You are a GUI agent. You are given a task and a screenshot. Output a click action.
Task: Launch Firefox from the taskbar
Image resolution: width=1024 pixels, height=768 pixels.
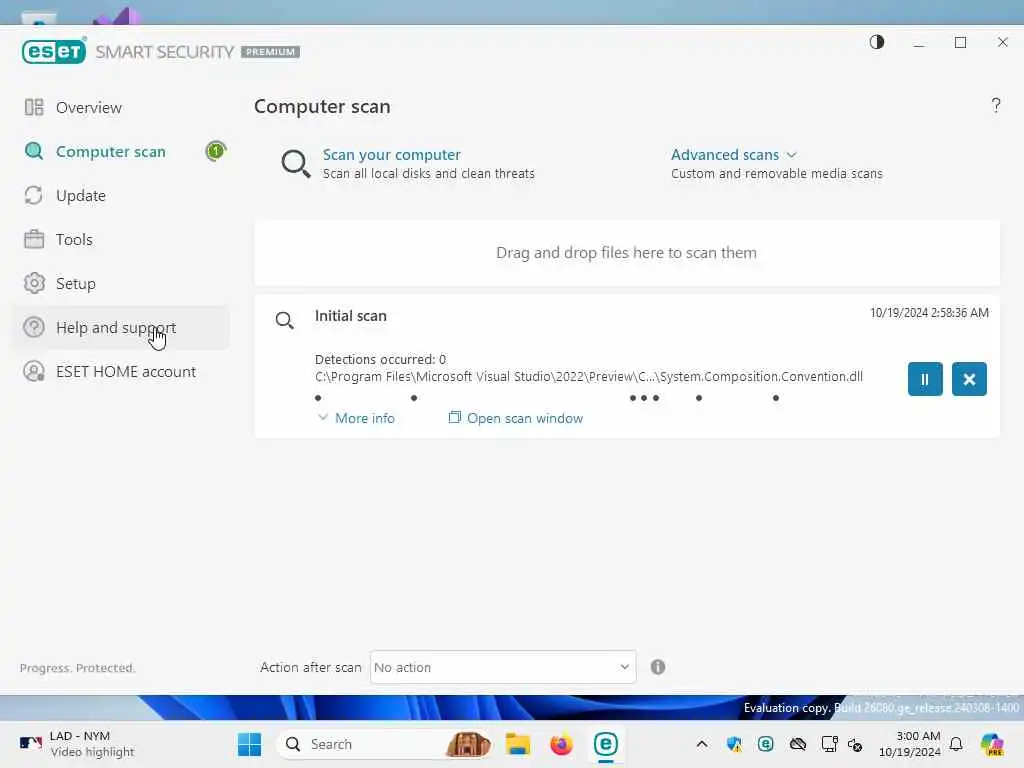(561, 744)
